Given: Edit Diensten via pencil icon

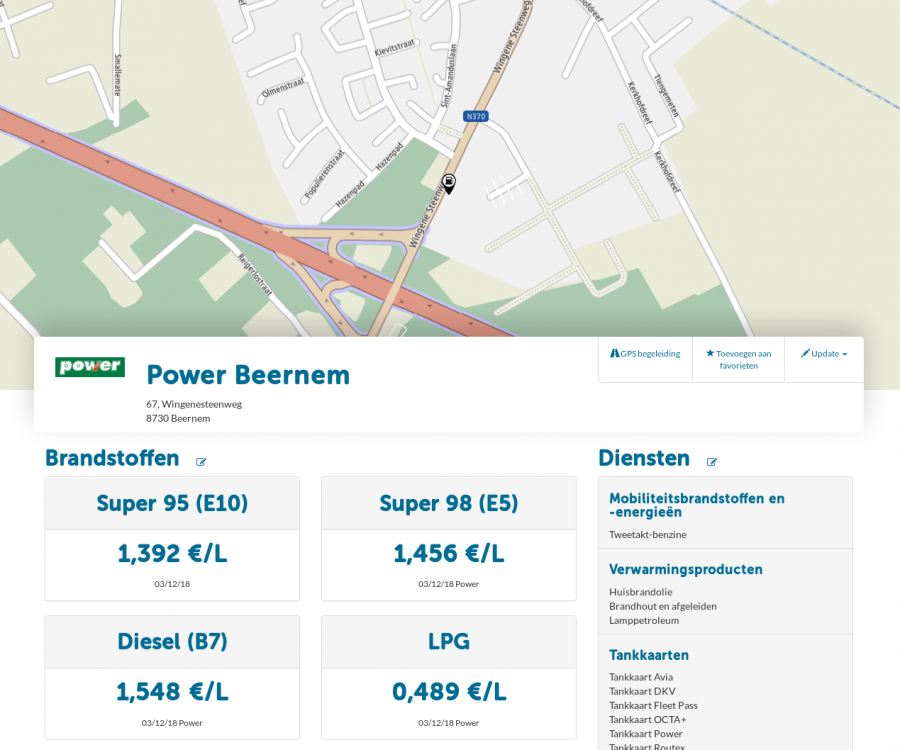Looking at the screenshot, I should point(712,462).
